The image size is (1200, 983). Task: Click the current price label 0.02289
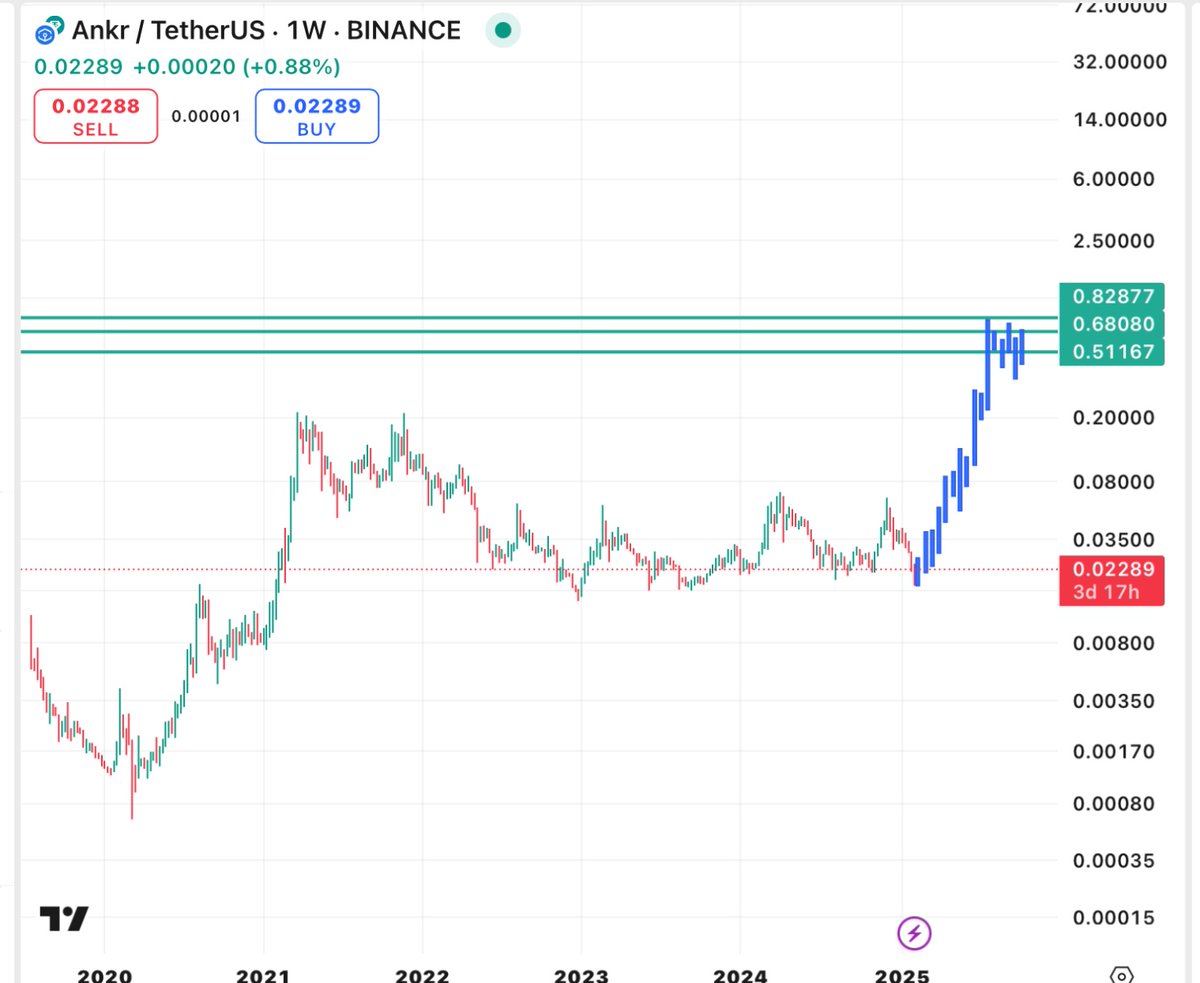pos(1113,569)
